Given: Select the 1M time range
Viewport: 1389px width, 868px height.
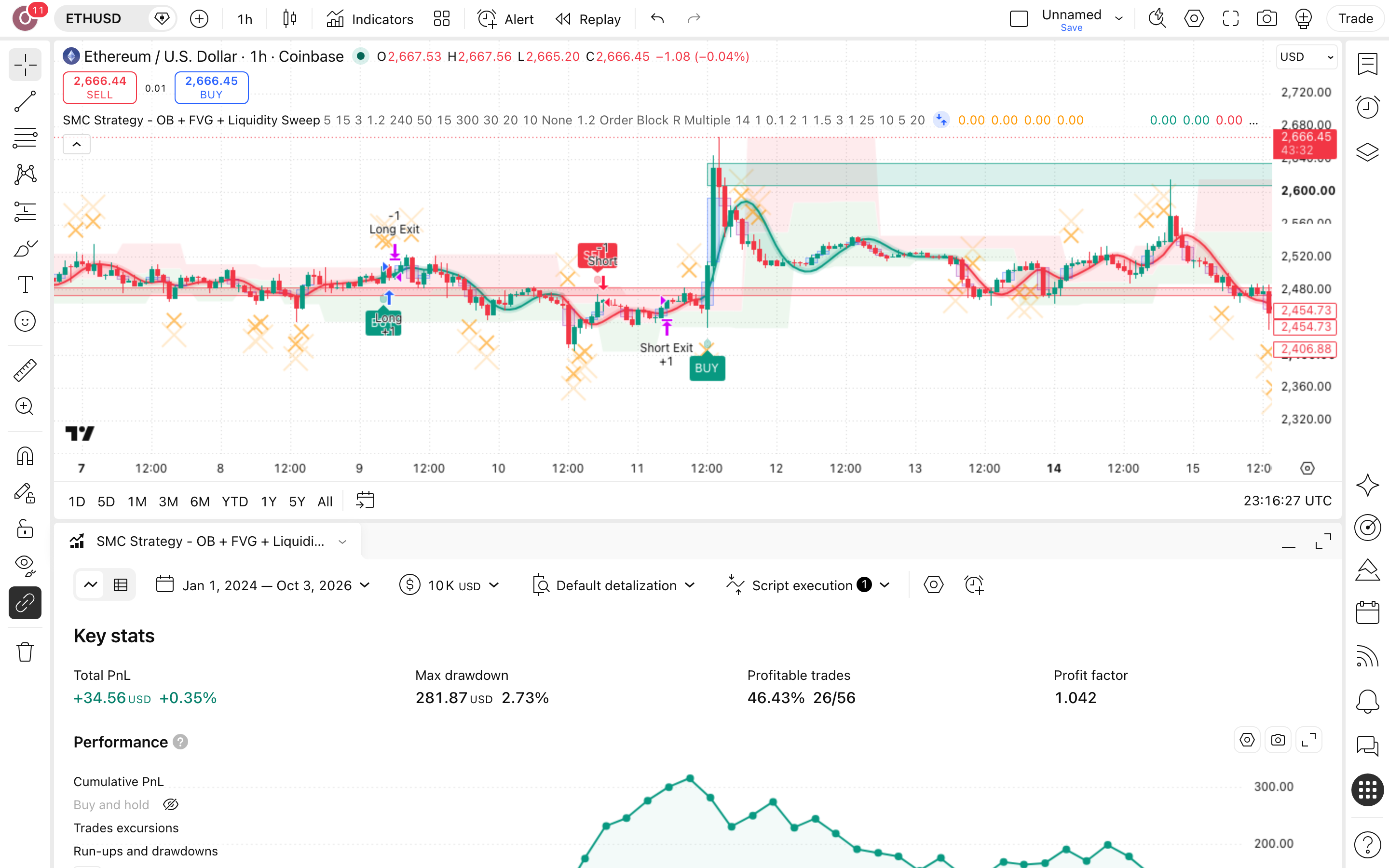Looking at the screenshot, I should click(x=136, y=501).
